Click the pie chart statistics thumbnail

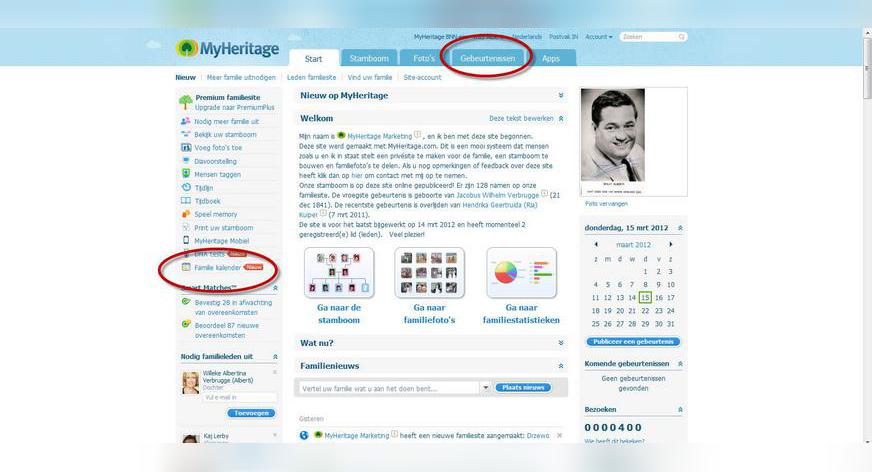(x=521, y=272)
